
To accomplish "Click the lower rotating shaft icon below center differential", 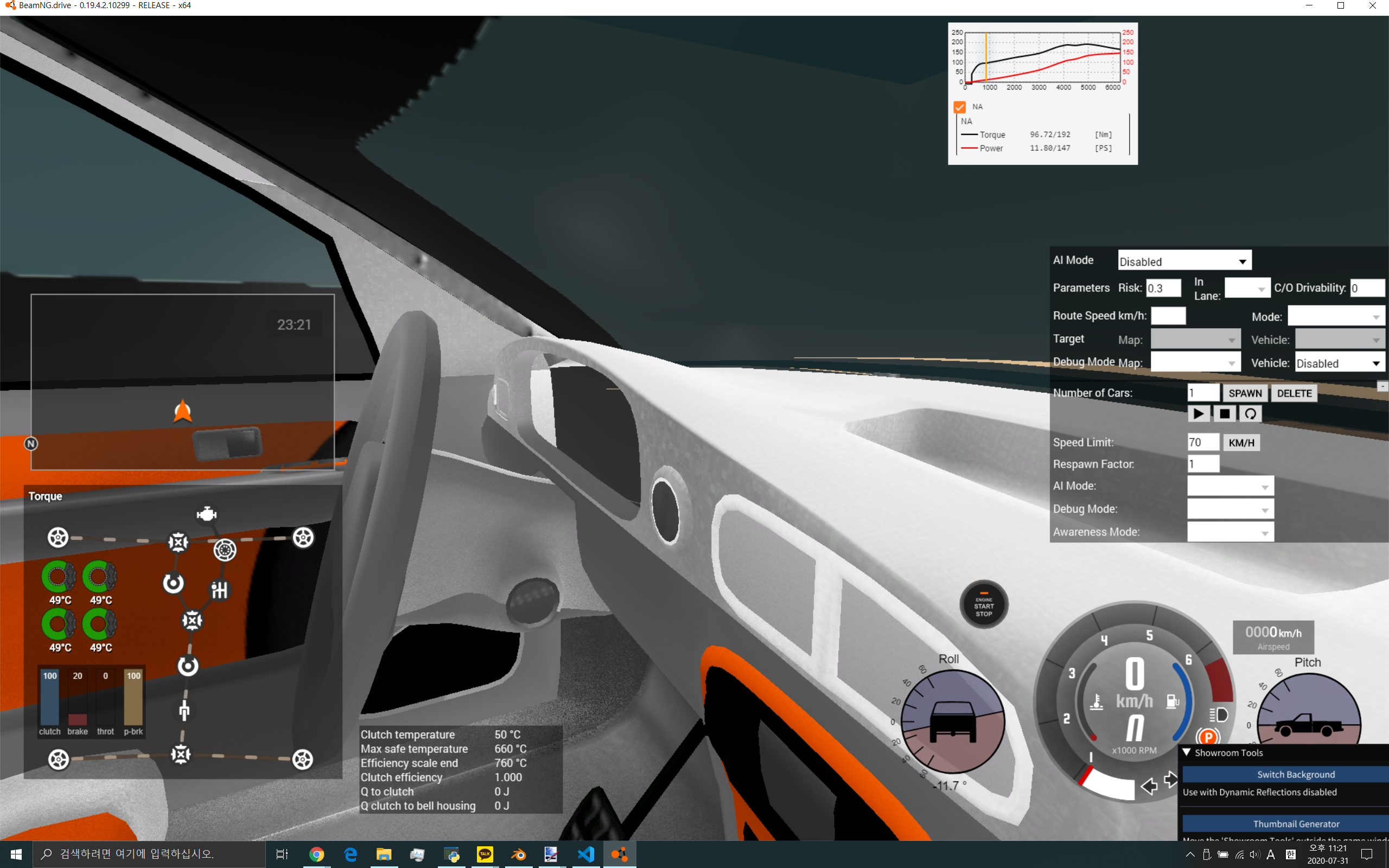I will coord(188,666).
